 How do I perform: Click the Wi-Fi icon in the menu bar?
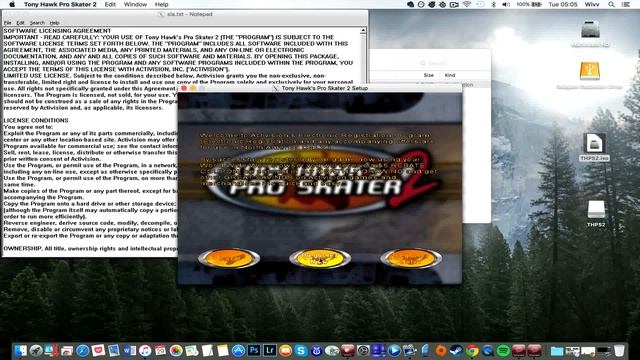pyautogui.click(x=467, y=4)
